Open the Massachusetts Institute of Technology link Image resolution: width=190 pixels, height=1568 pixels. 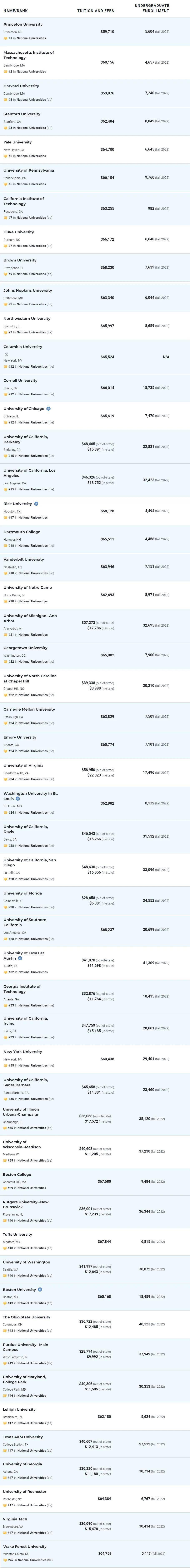[29, 55]
